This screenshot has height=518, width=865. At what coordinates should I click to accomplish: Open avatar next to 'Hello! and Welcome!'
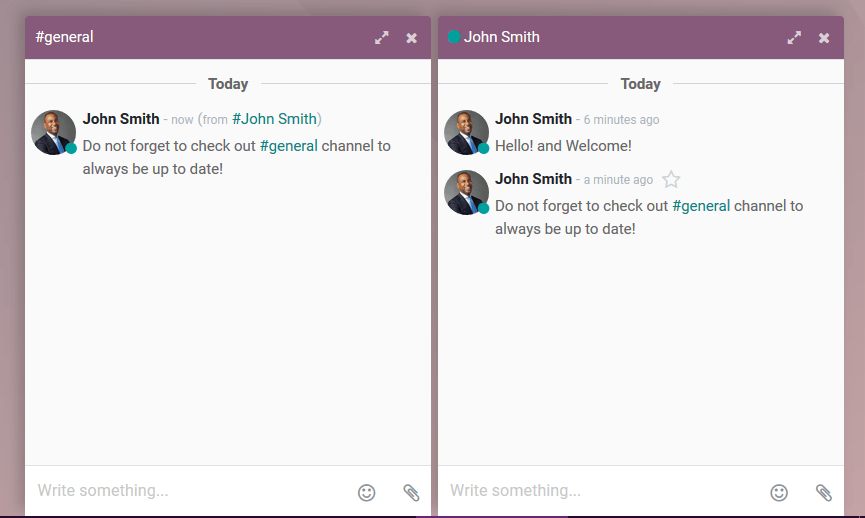466,132
